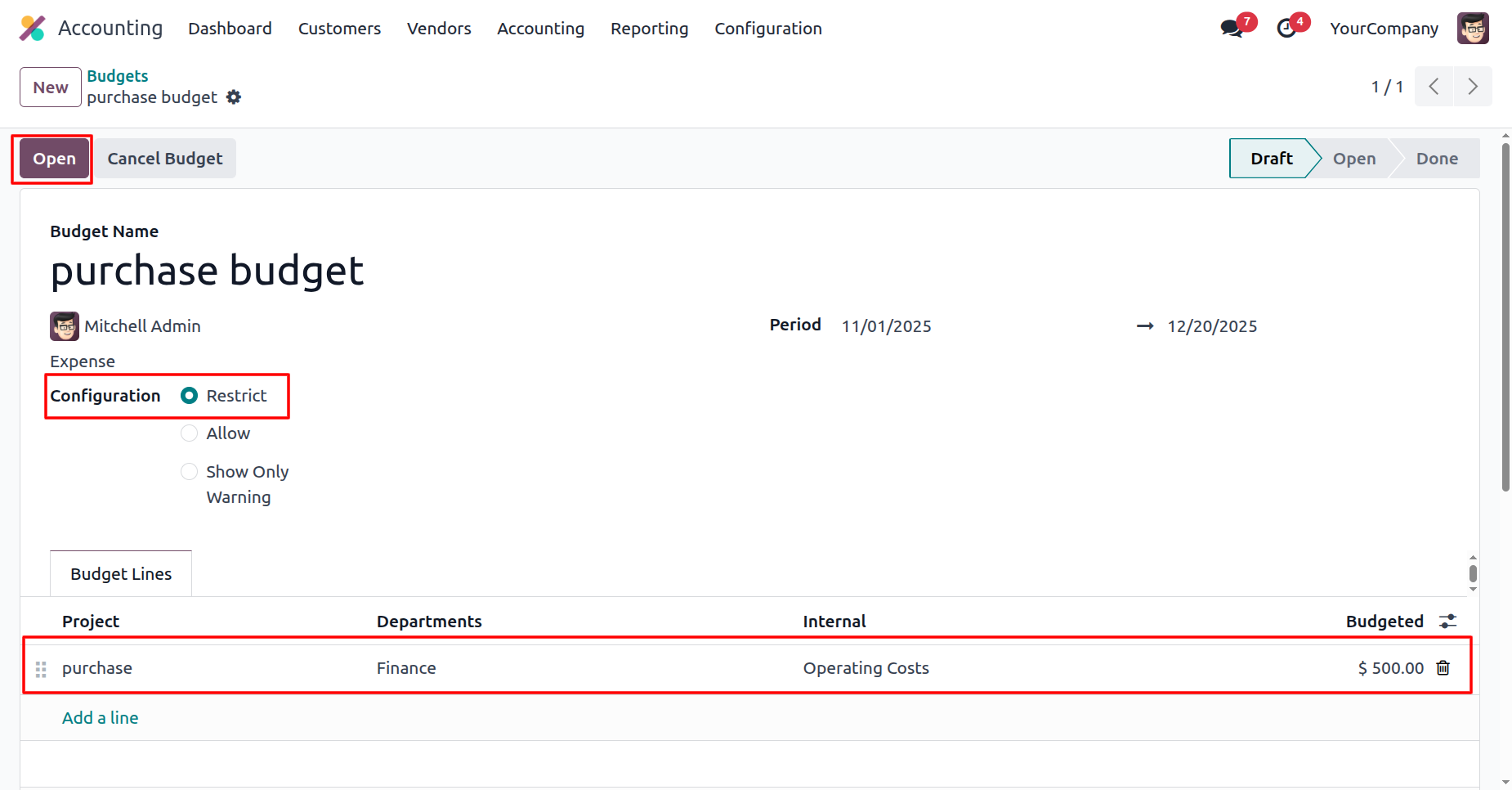Switch to the Budget Lines tab
The height and width of the screenshot is (790, 1512).
121,574
